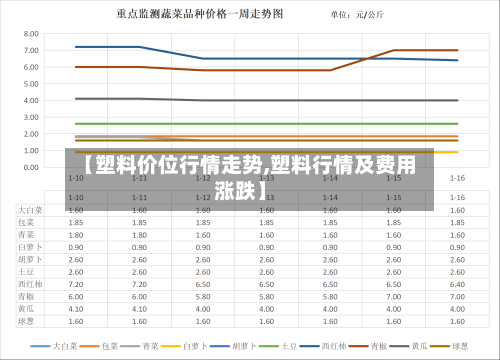Click the 土豆 value 2.60 in the first data column
The image size is (500, 360).
(76, 272)
